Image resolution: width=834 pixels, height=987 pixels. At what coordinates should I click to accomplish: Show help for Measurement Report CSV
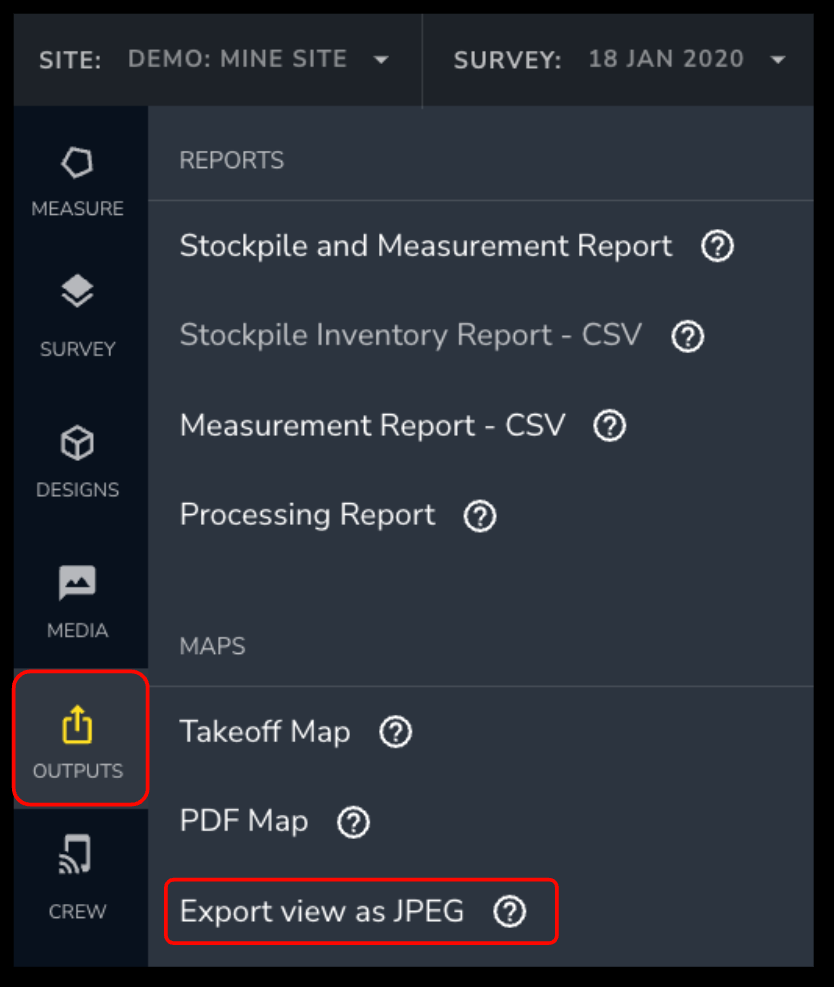(x=609, y=426)
